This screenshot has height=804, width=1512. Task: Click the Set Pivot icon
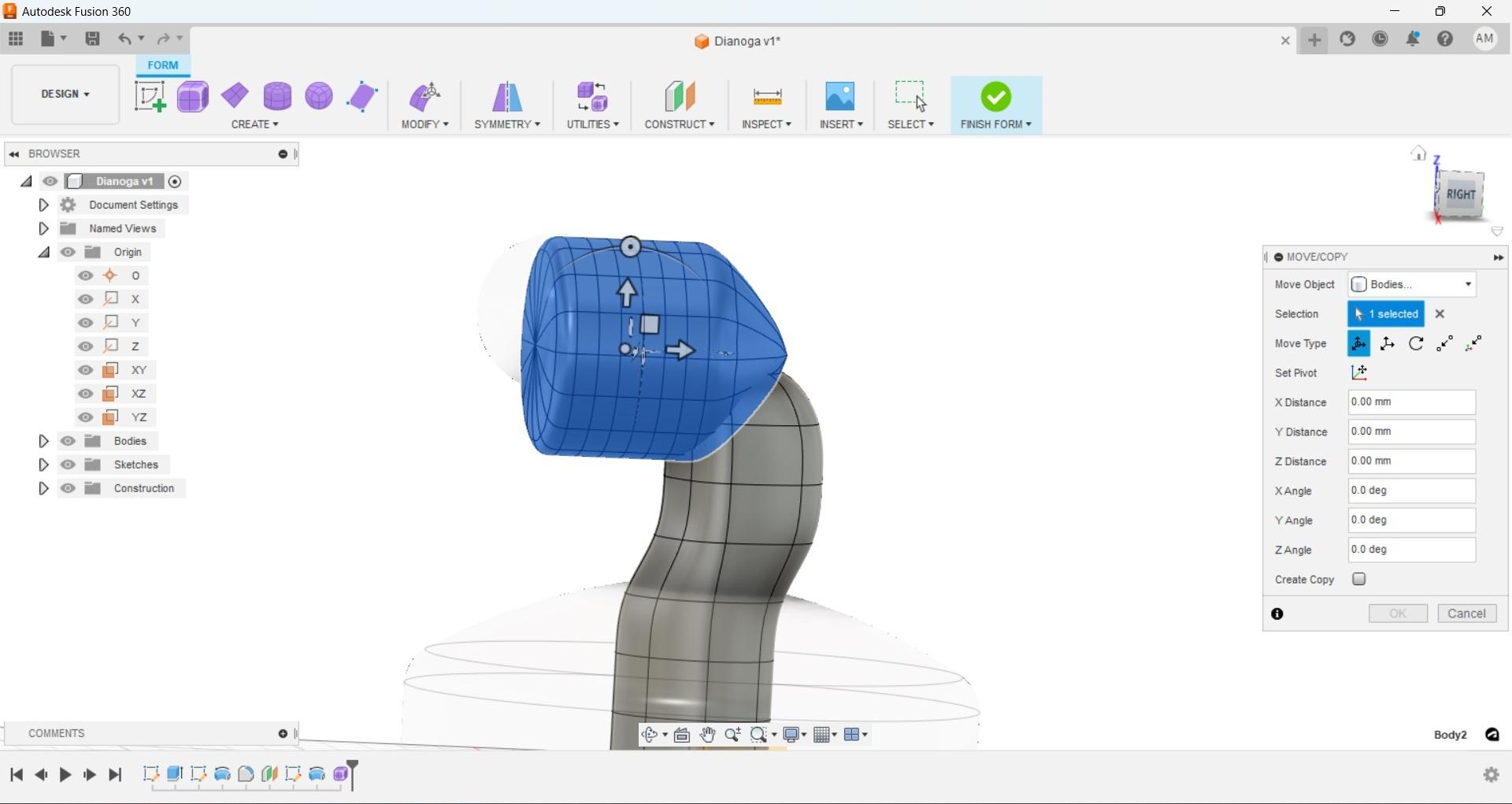click(1360, 372)
